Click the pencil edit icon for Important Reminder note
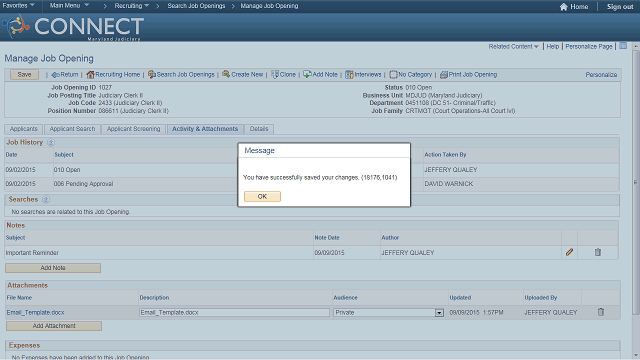Screen dimensions: 640x360 569,252
